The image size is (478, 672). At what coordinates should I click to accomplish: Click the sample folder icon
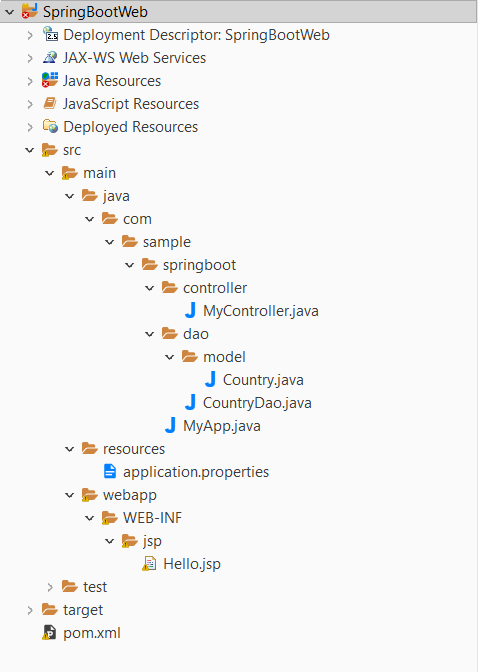pyautogui.click(x=130, y=241)
